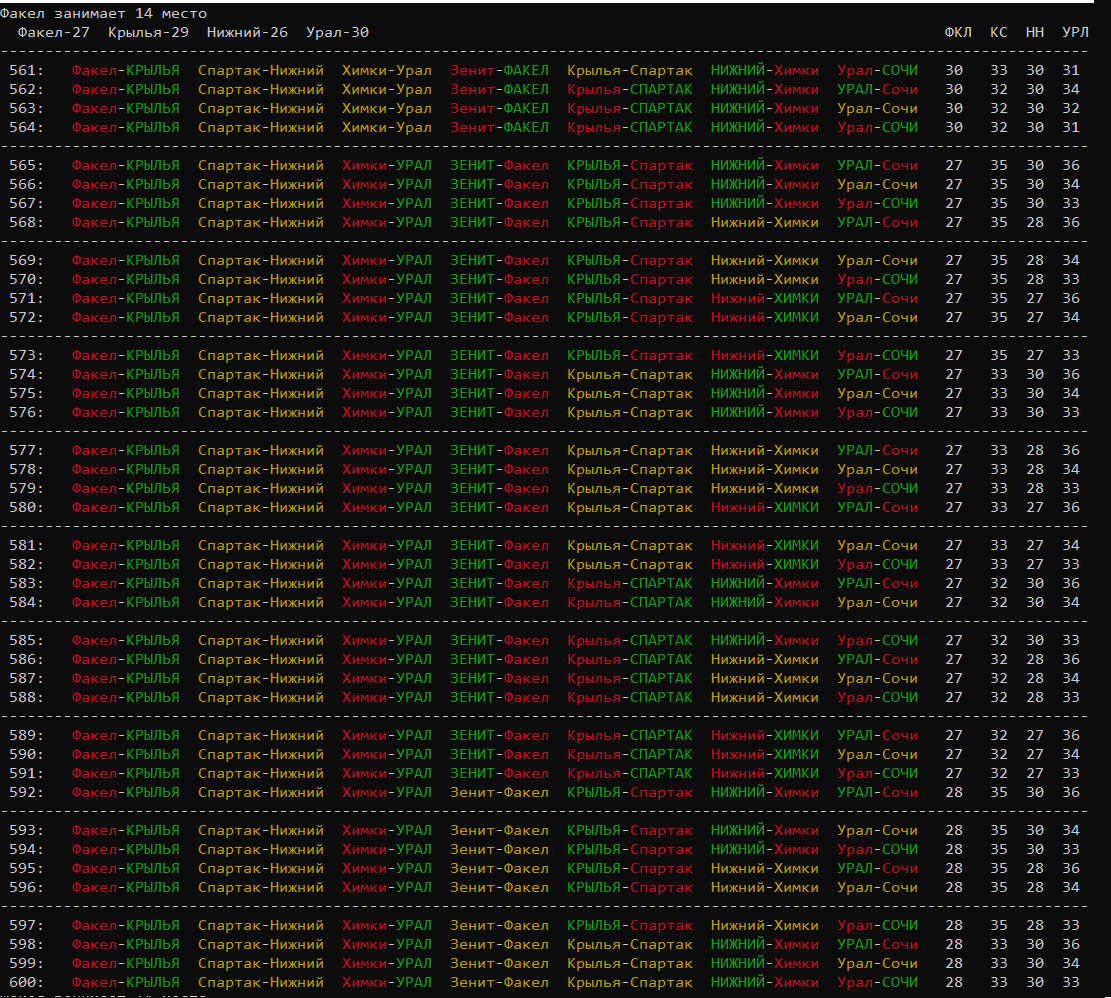This screenshot has width=1111, height=998.
Task: Select 'КРЫЛЬЯ-Спартак' in row 594
Action: pos(630,849)
